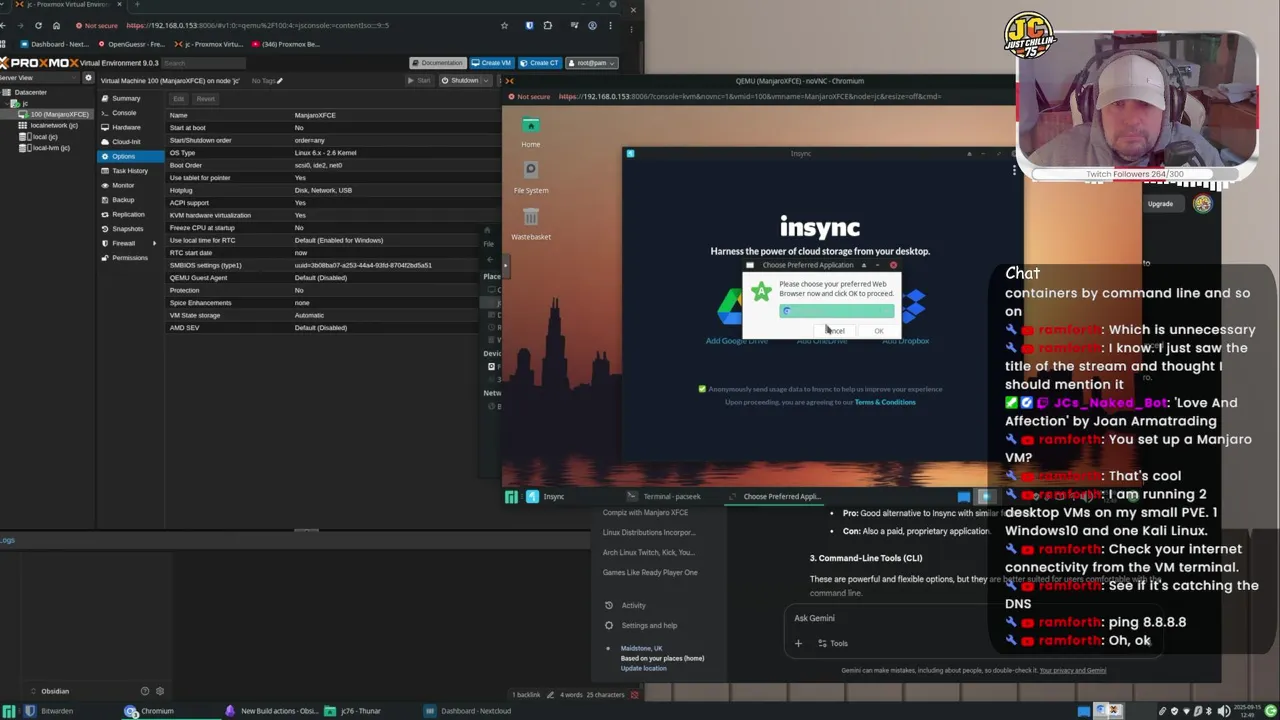The width and height of the screenshot is (1280, 720).
Task: Click OK in Choose Preferred Application dialog
Action: tap(879, 331)
